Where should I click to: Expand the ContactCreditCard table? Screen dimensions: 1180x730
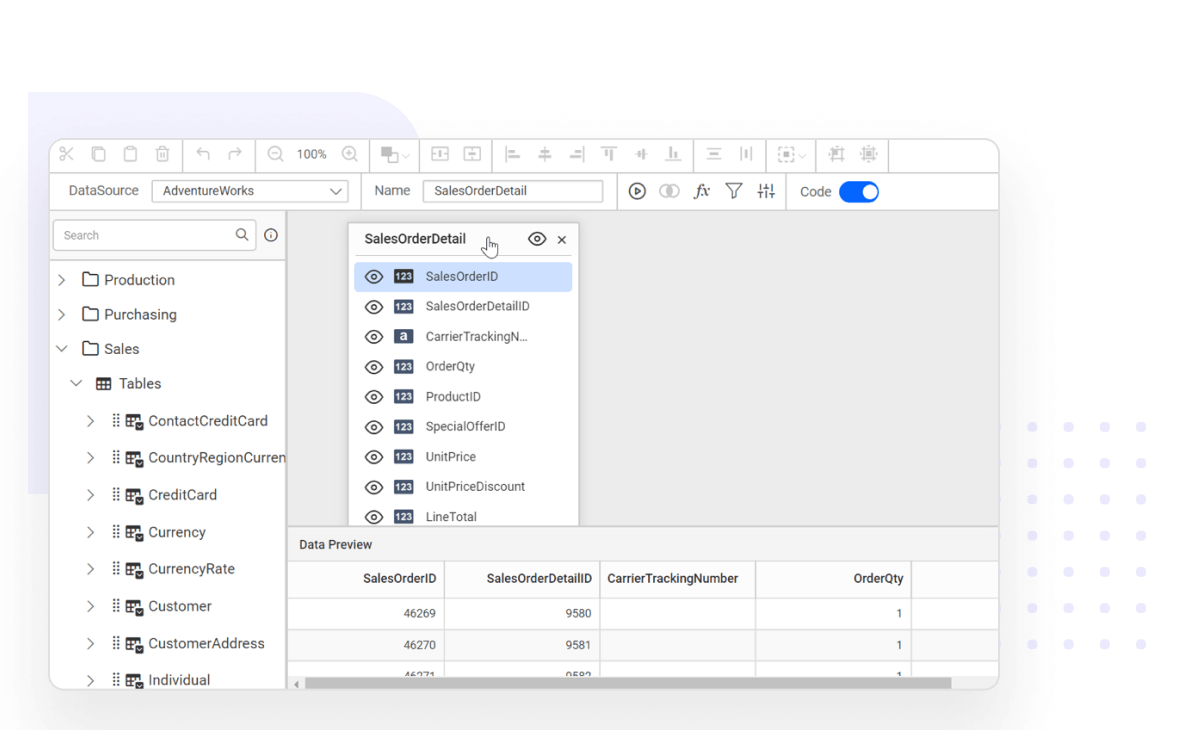tap(90, 421)
